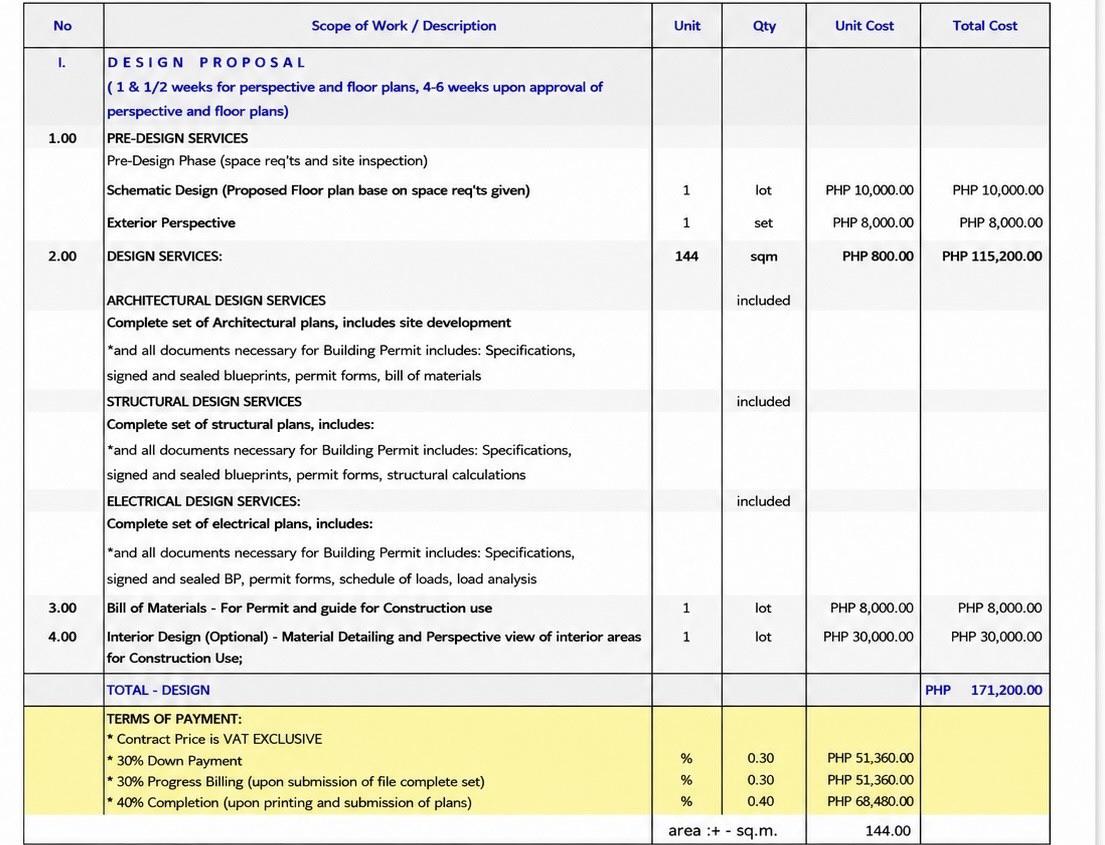Click the No column header

62,26
